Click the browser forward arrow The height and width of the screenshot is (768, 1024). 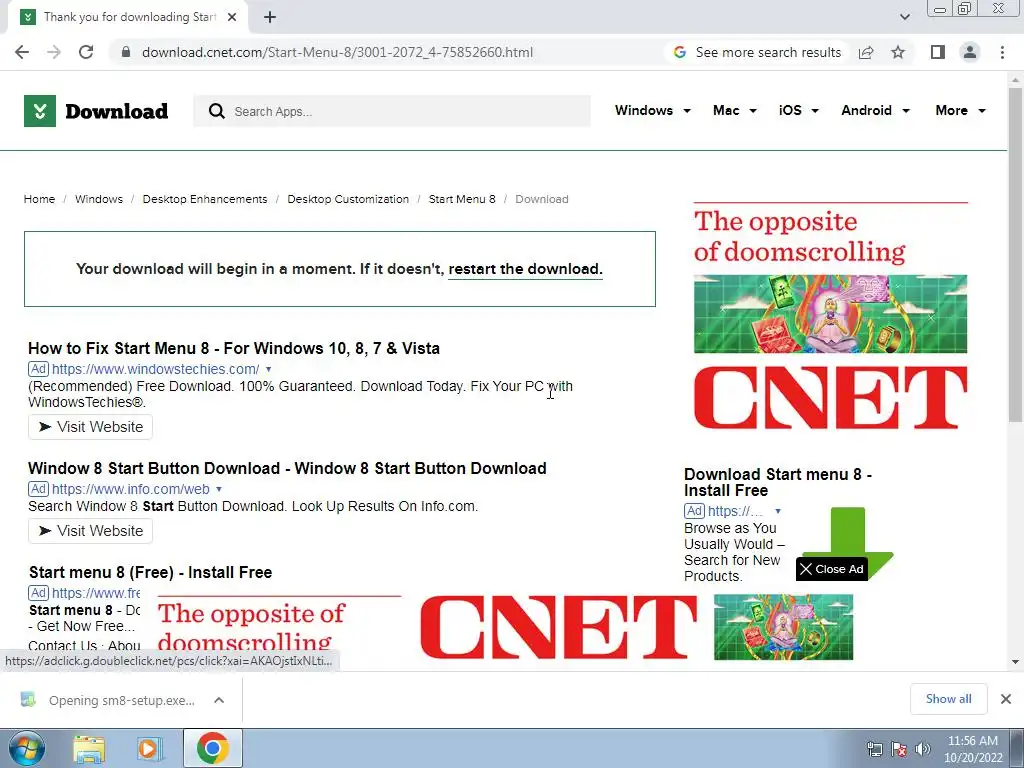(x=54, y=52)
